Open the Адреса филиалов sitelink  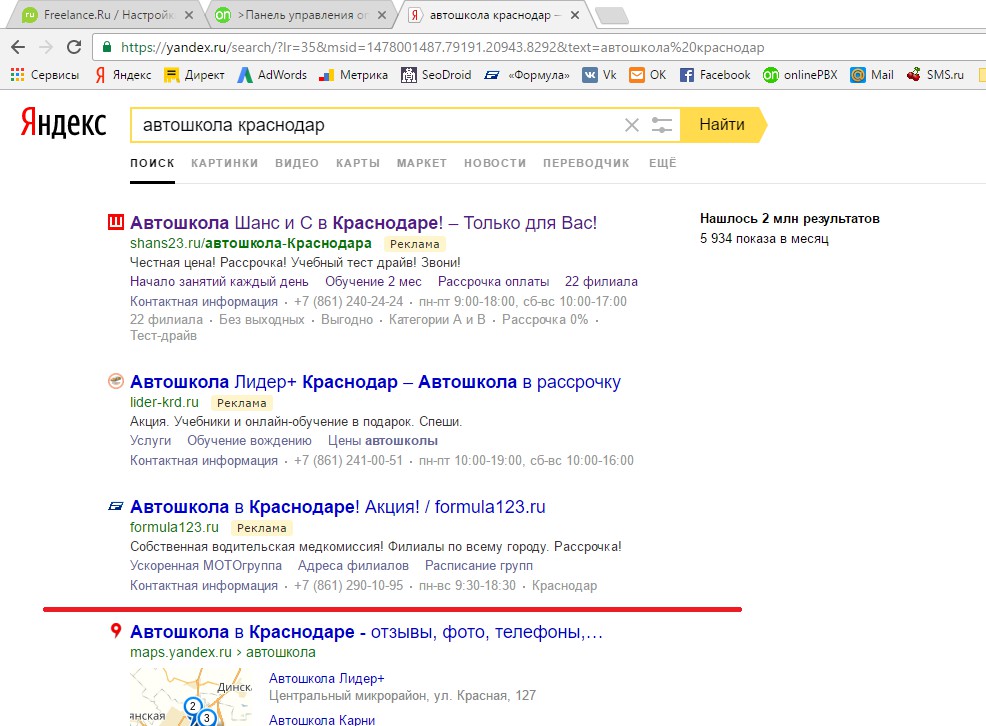[x=353, y=566]
